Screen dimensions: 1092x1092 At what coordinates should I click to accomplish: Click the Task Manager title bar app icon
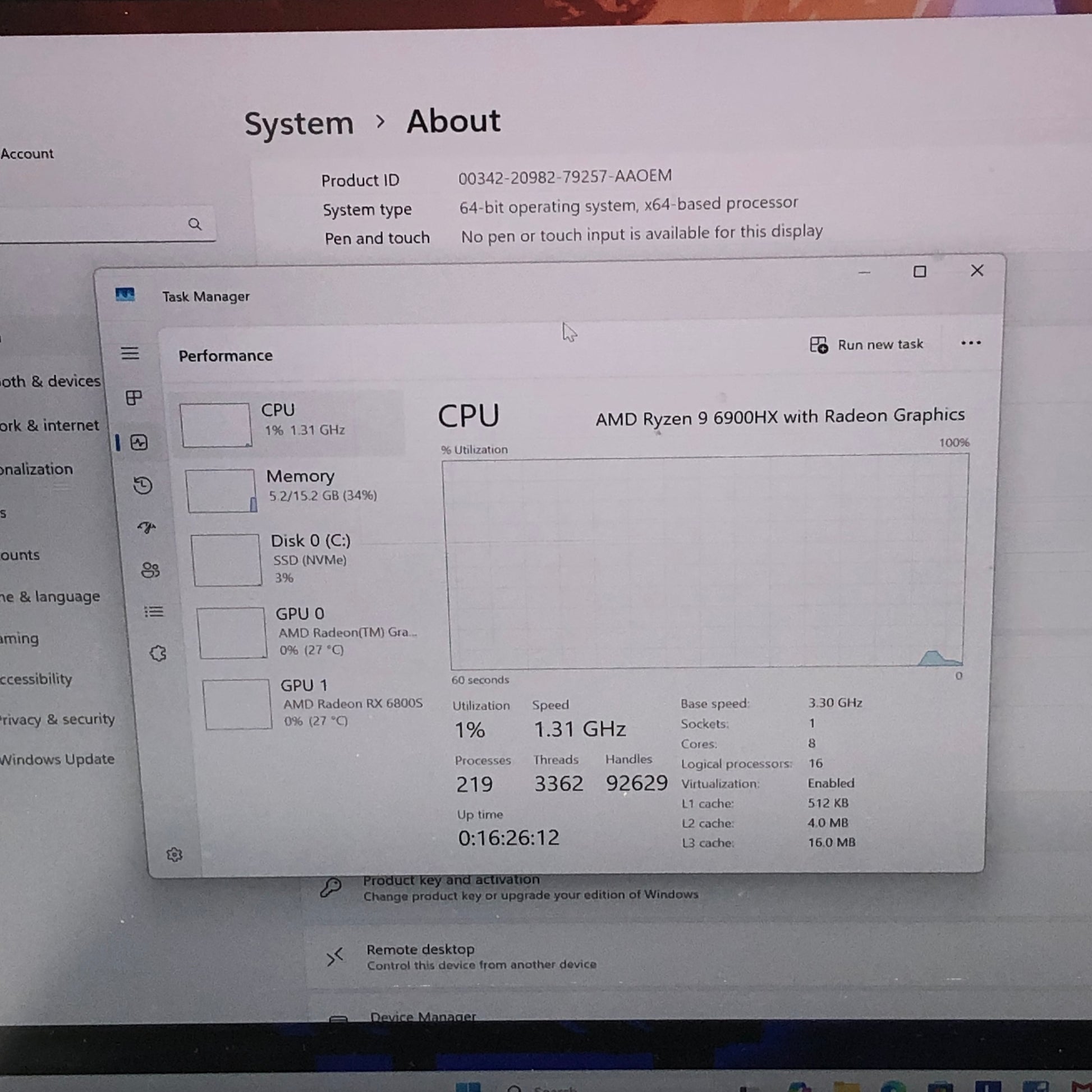[125, 295]
